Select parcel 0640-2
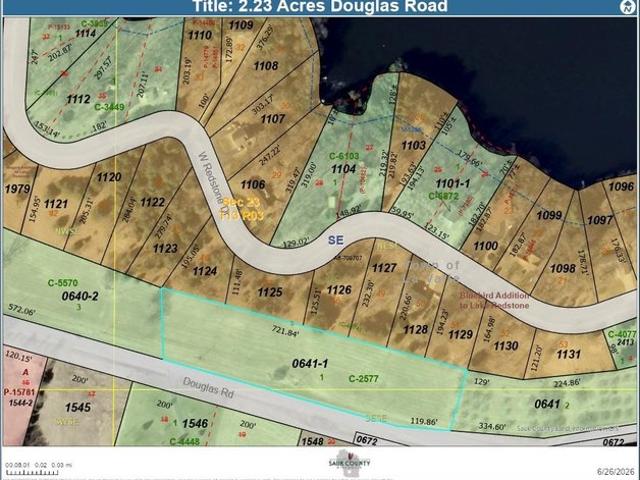The height and width of the screenshot is (480, 640). (80, 296)
